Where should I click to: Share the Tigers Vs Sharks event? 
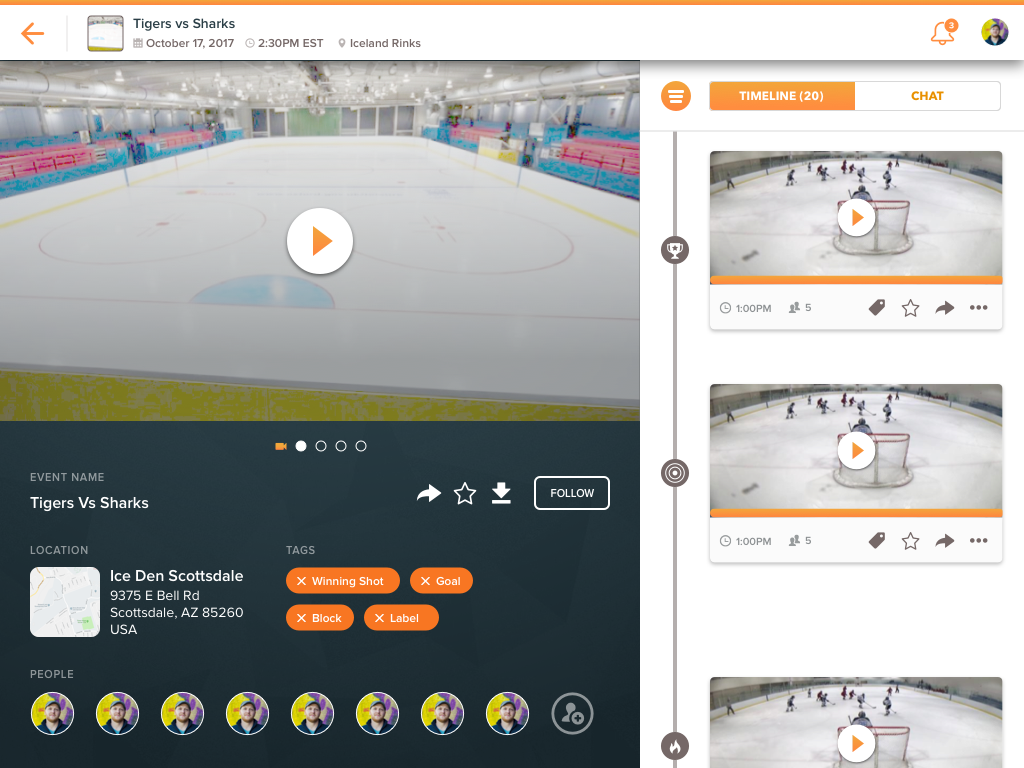(429, 493)
